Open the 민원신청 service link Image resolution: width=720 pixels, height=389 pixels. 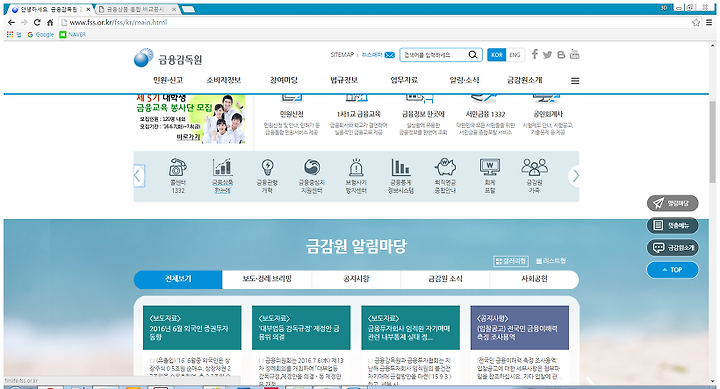tap(292, 115)
